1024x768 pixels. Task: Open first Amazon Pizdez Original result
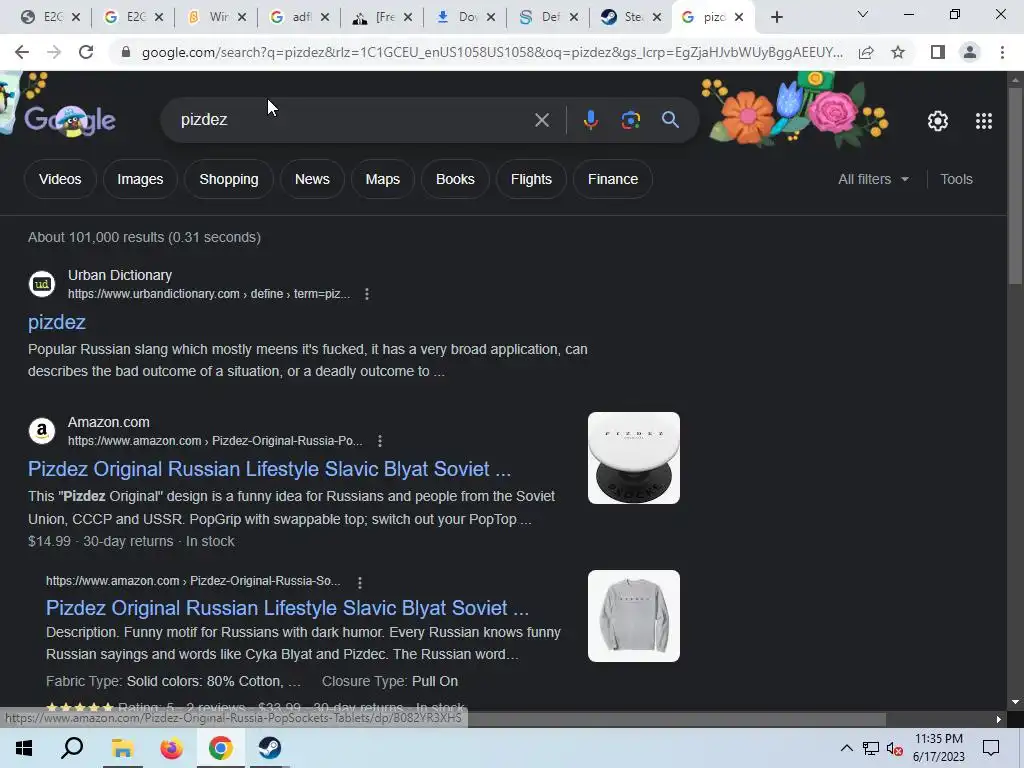pos(269,469)
